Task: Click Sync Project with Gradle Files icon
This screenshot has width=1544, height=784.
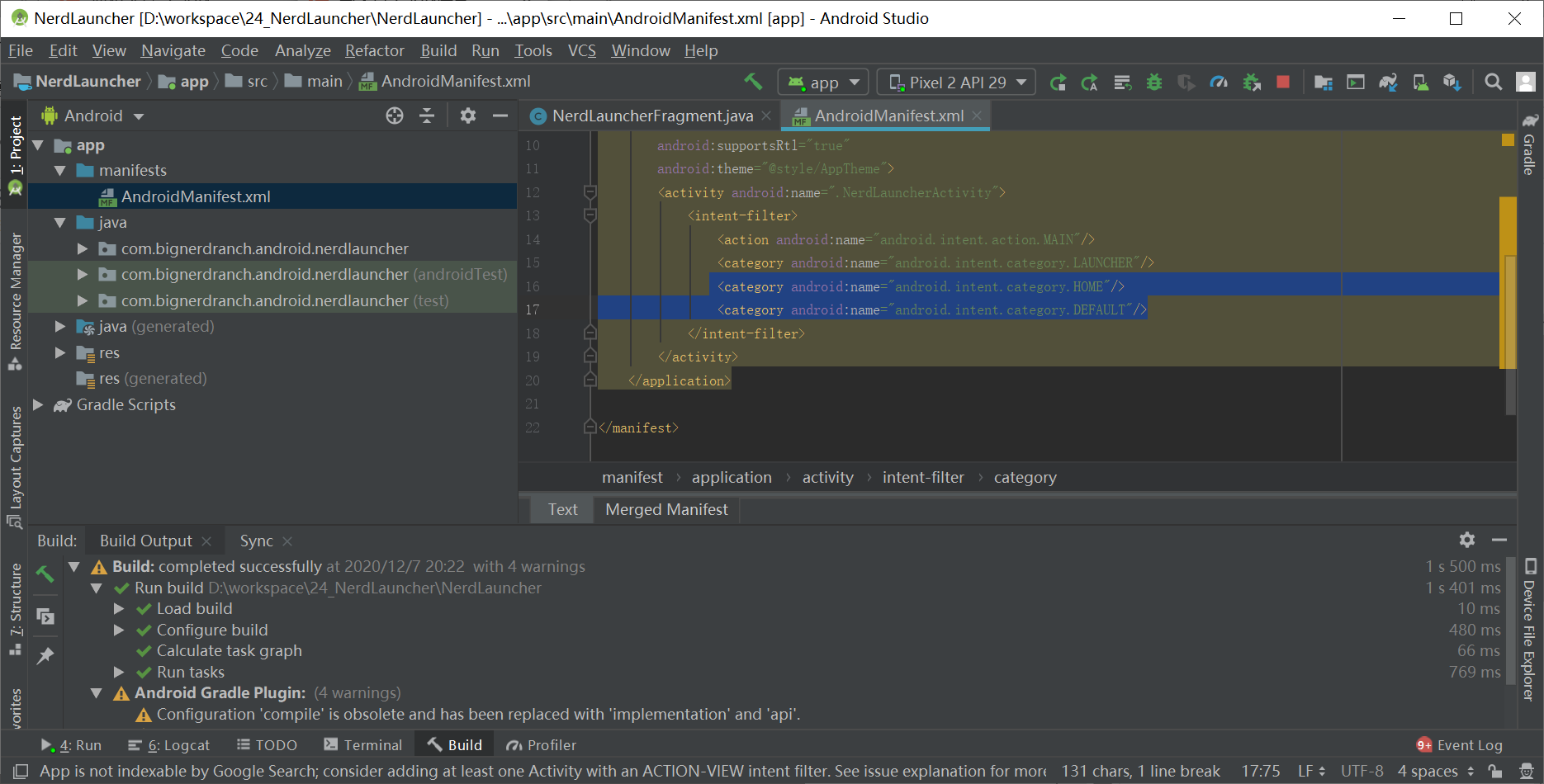Action: pos(1388,82)
